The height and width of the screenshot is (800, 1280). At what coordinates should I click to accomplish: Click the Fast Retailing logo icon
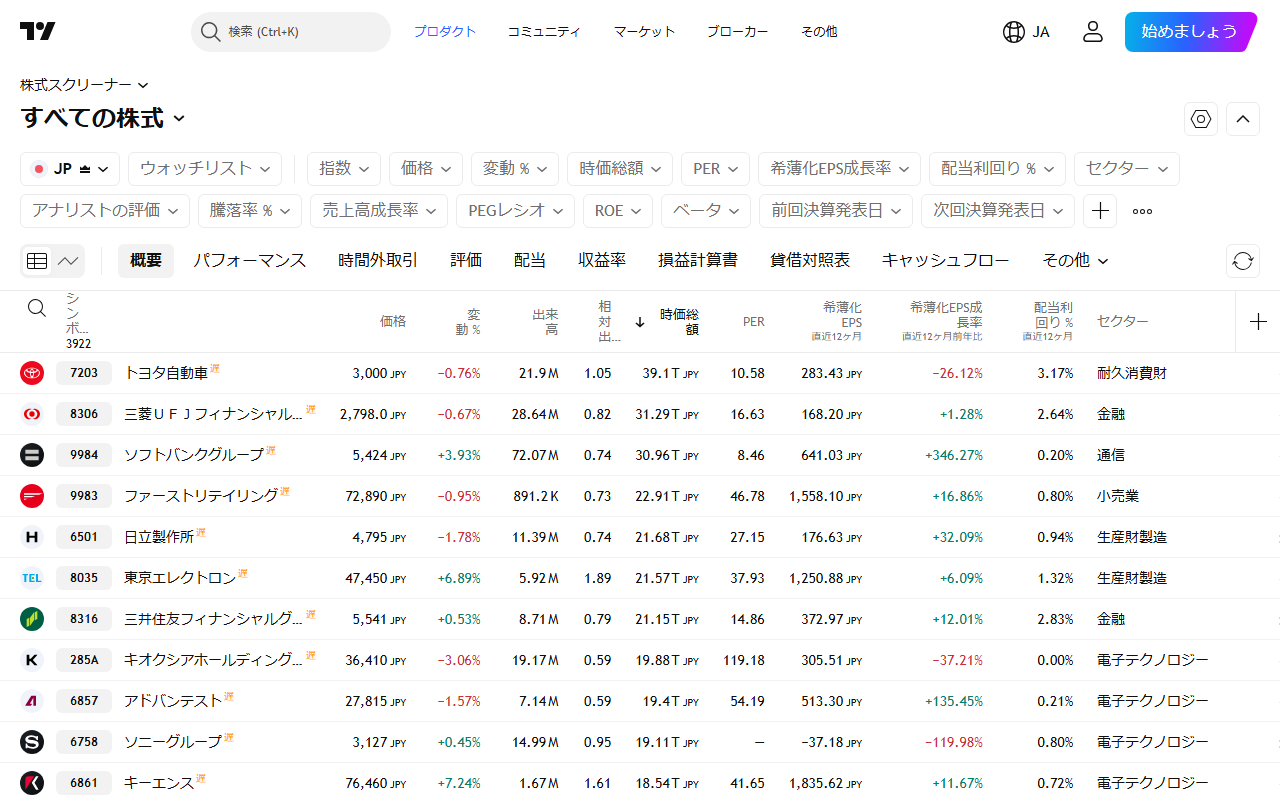click(x=32, y=496)
